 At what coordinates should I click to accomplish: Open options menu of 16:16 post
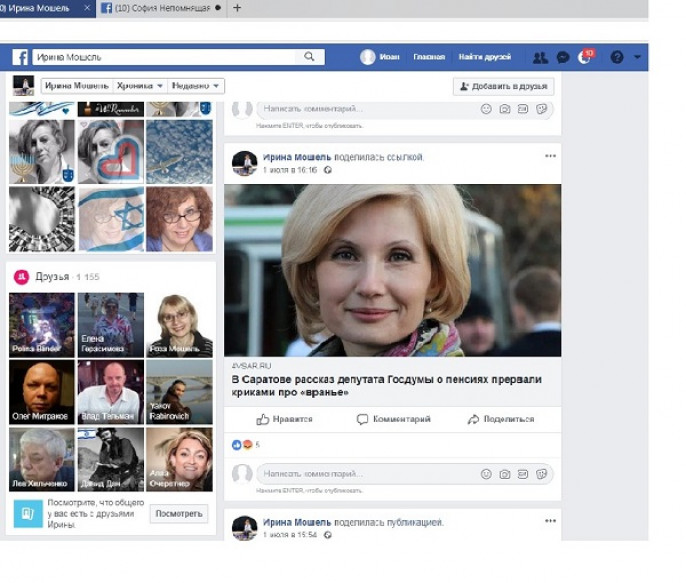tap(550, 156)
